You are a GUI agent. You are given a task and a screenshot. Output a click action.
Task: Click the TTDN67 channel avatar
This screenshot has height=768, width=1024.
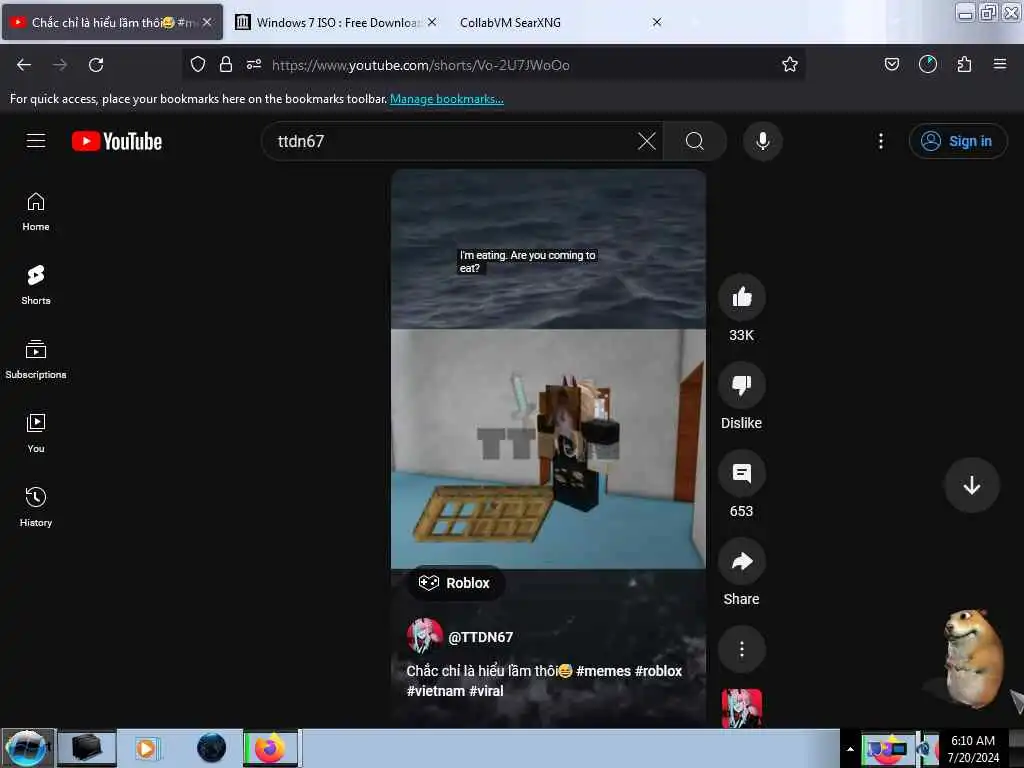point(424,636)
